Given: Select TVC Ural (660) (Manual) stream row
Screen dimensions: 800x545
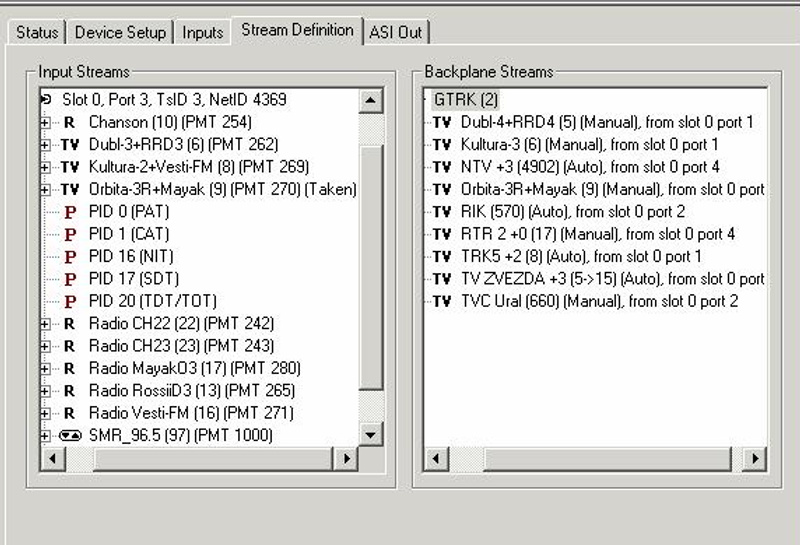Looking at the screenshot, I should [x=599, y=302].
